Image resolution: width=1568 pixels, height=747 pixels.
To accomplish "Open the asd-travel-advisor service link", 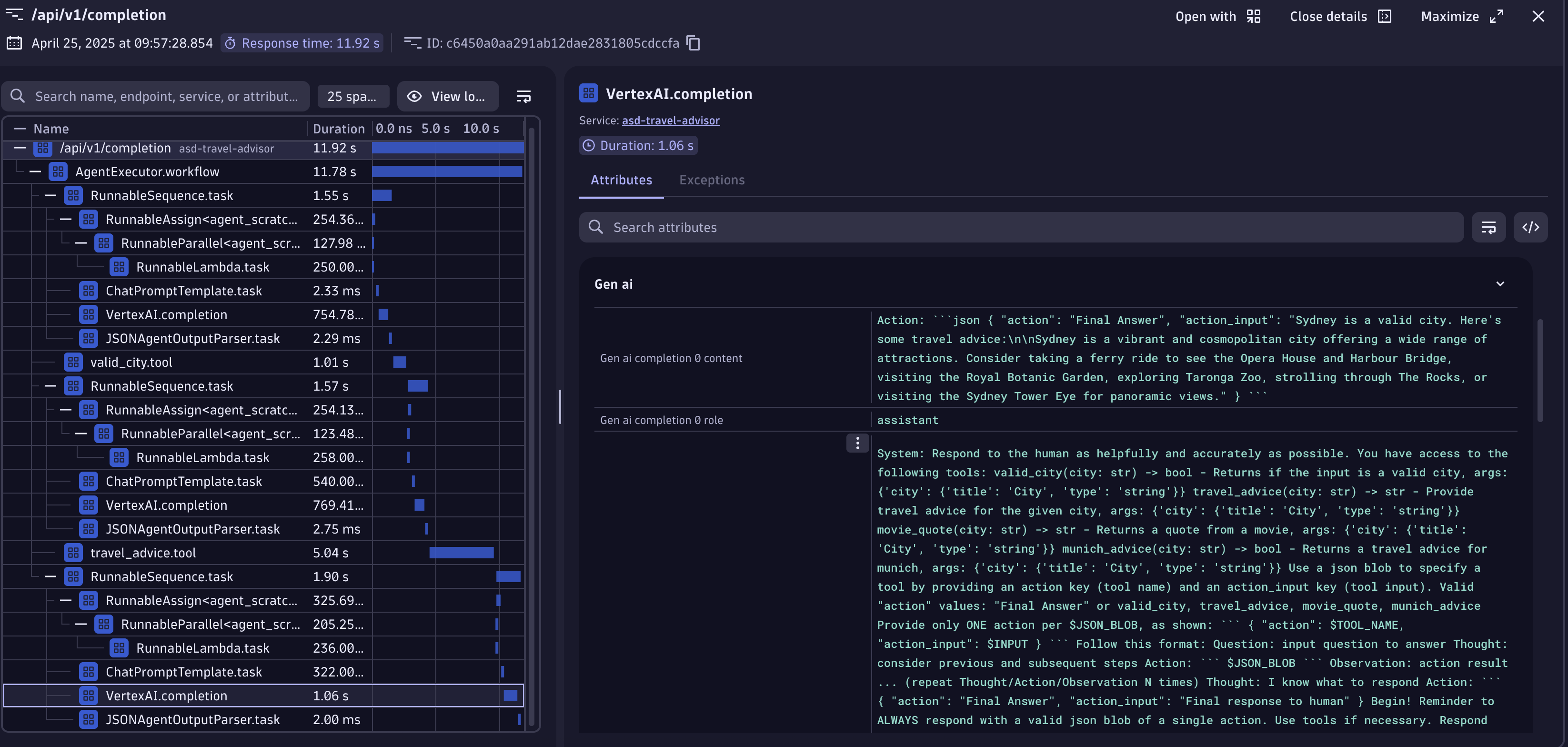I will (670, 121).
